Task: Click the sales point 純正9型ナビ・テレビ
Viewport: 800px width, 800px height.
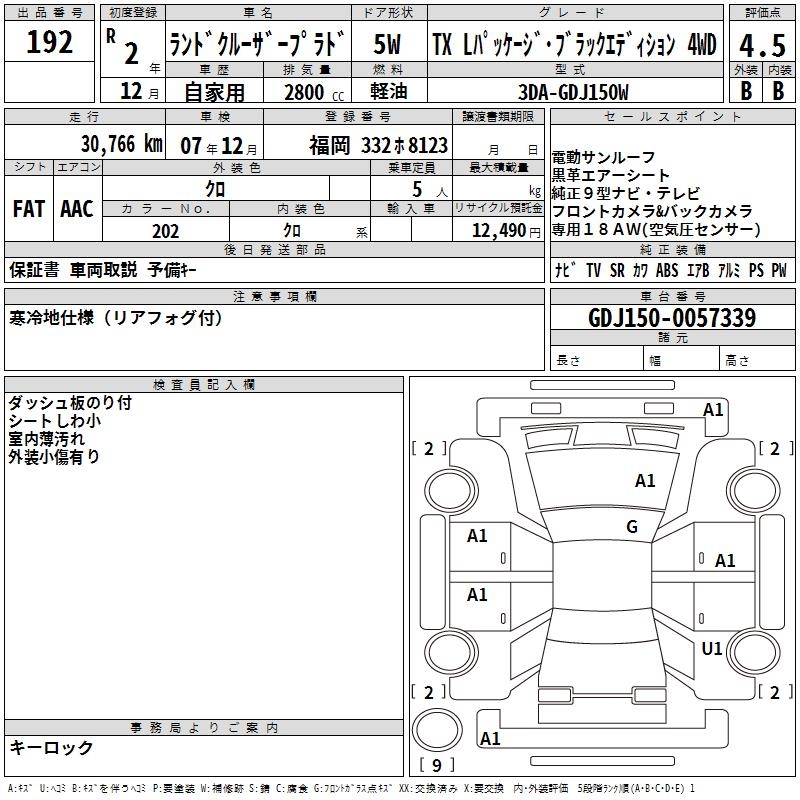Action: (x=626, y=193)
